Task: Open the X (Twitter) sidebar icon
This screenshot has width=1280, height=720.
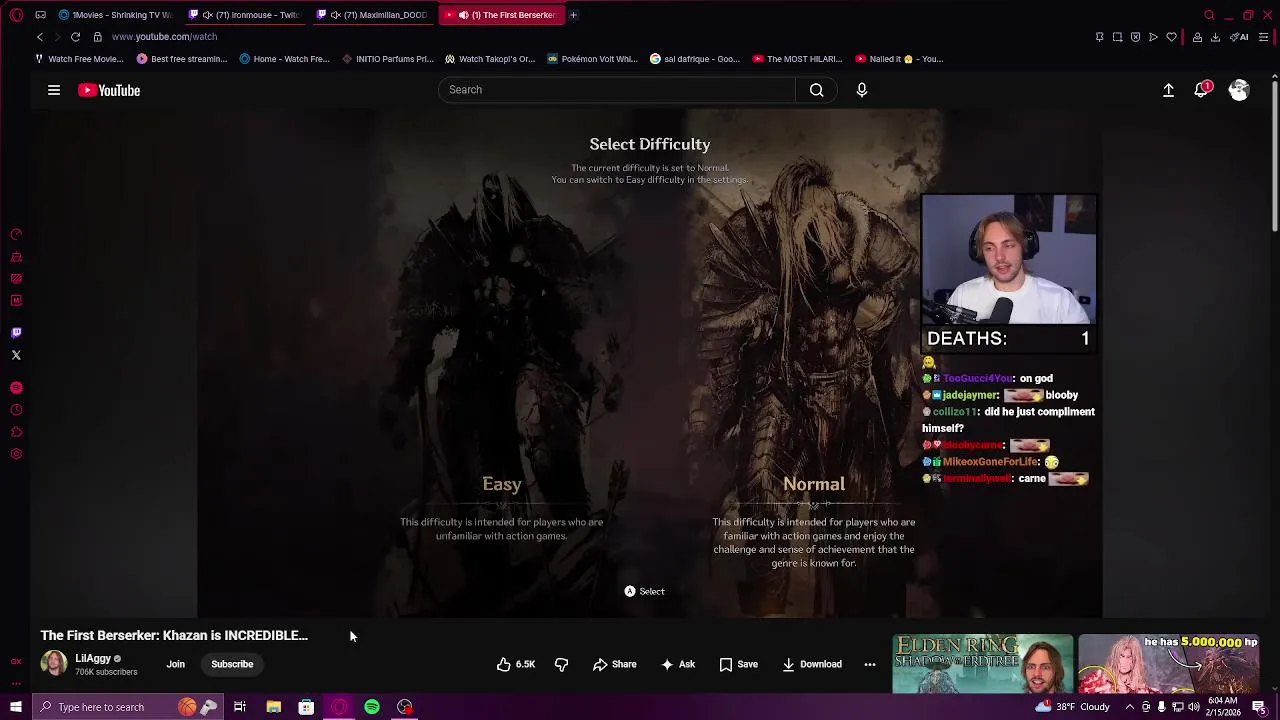Action: tap(16, 355)
